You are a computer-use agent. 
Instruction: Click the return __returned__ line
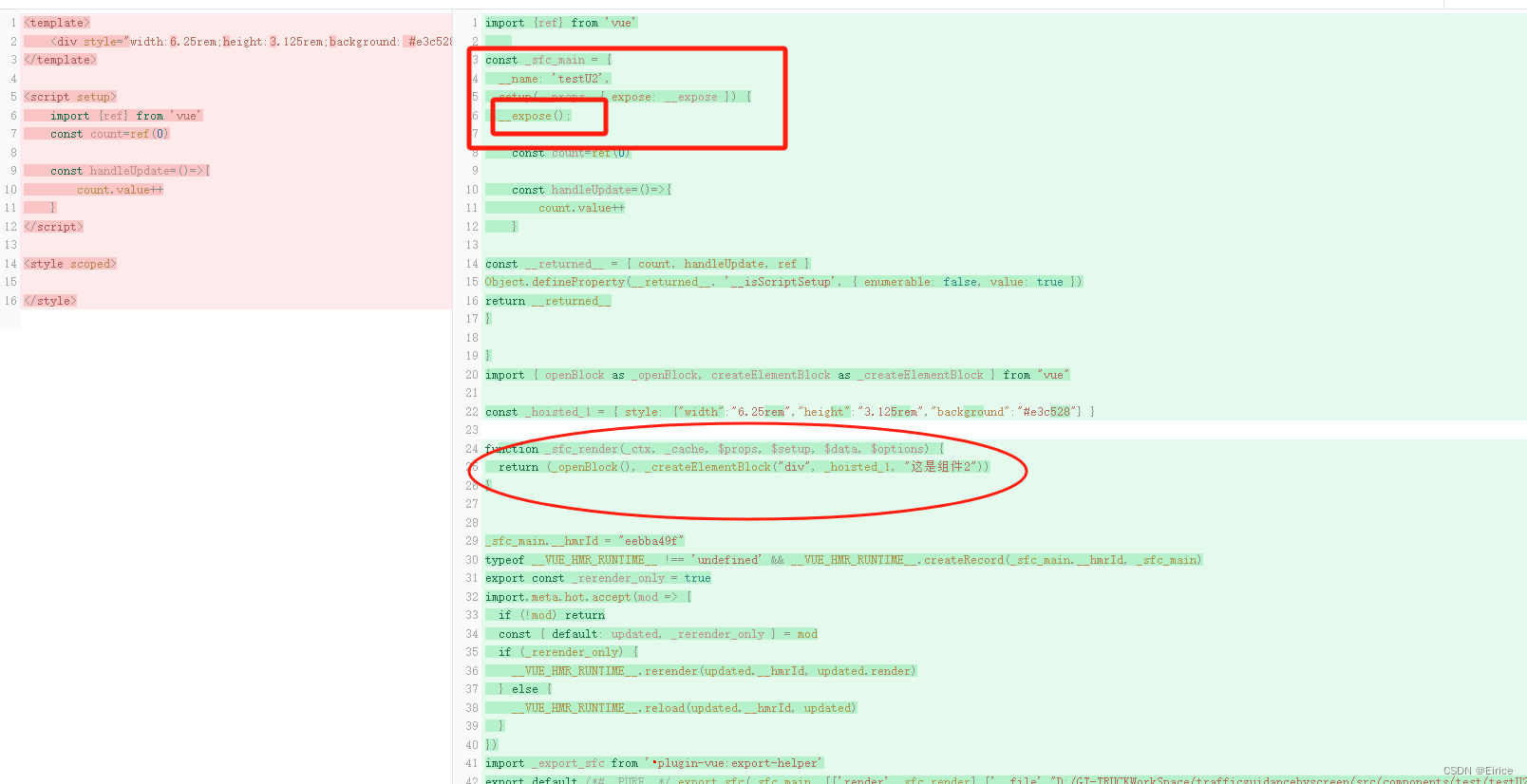tap(548, 301)
